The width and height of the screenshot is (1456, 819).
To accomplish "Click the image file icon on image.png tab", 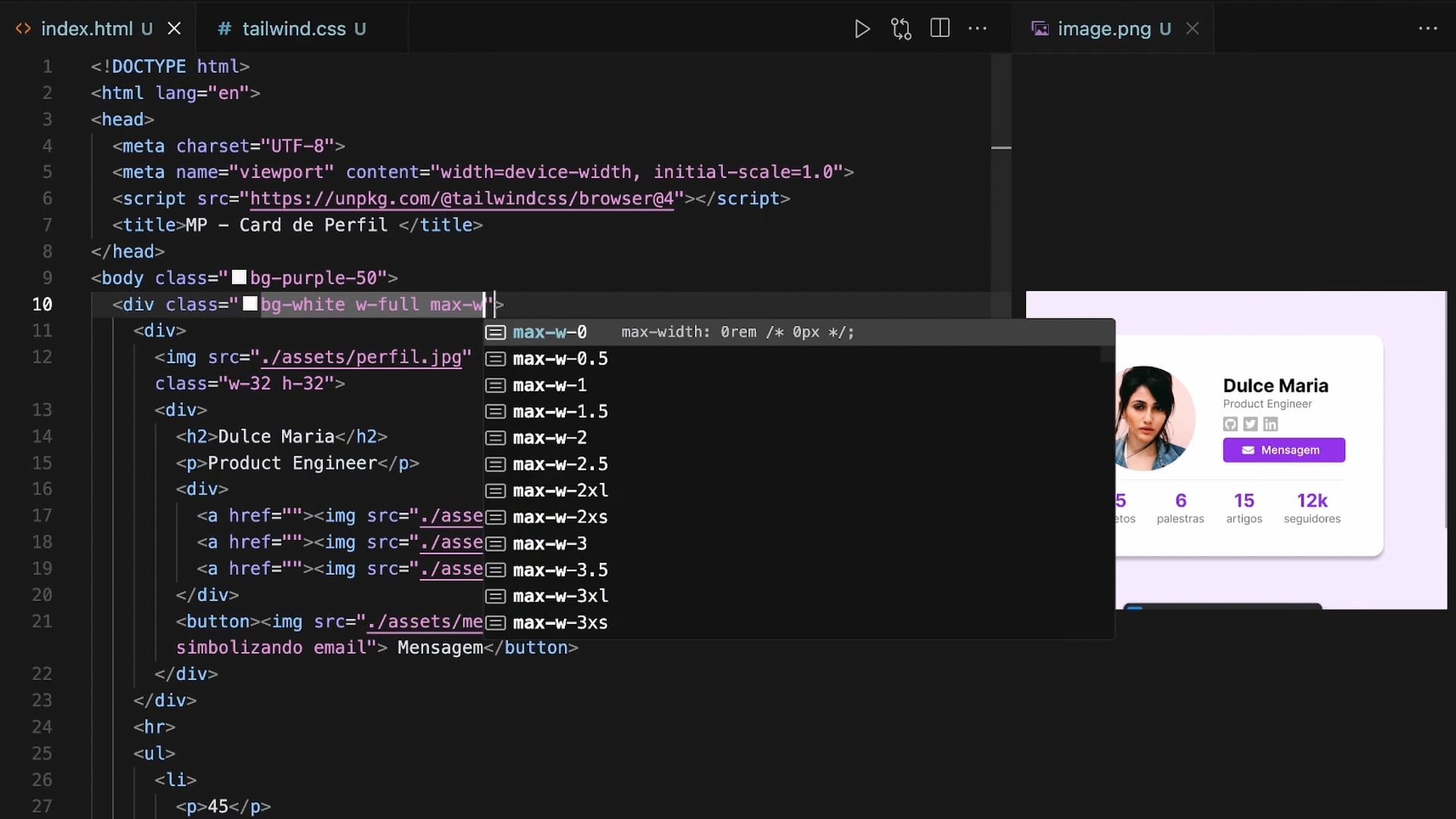I will [1040, 29].
